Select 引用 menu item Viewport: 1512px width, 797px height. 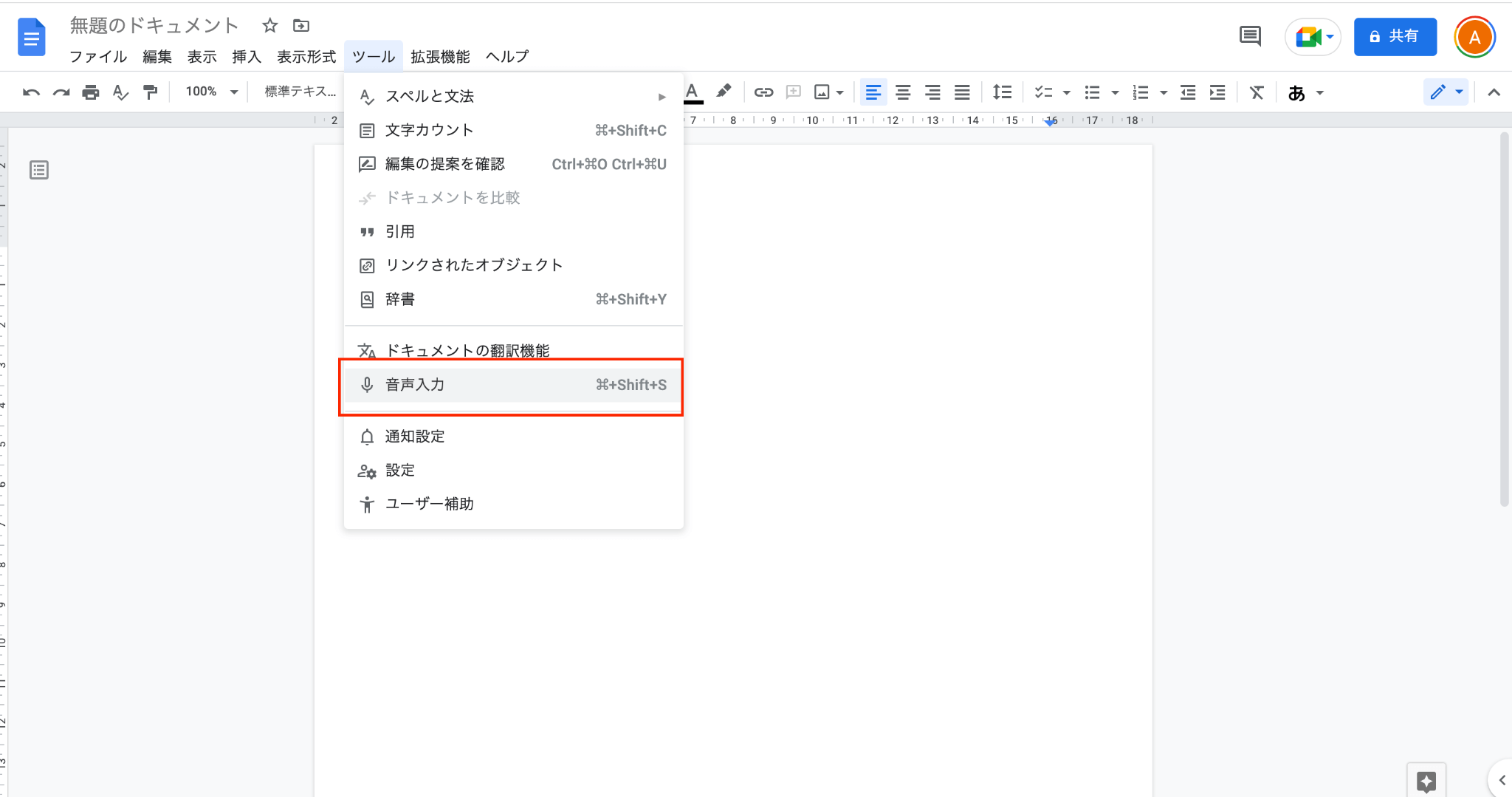pos(513,232)
